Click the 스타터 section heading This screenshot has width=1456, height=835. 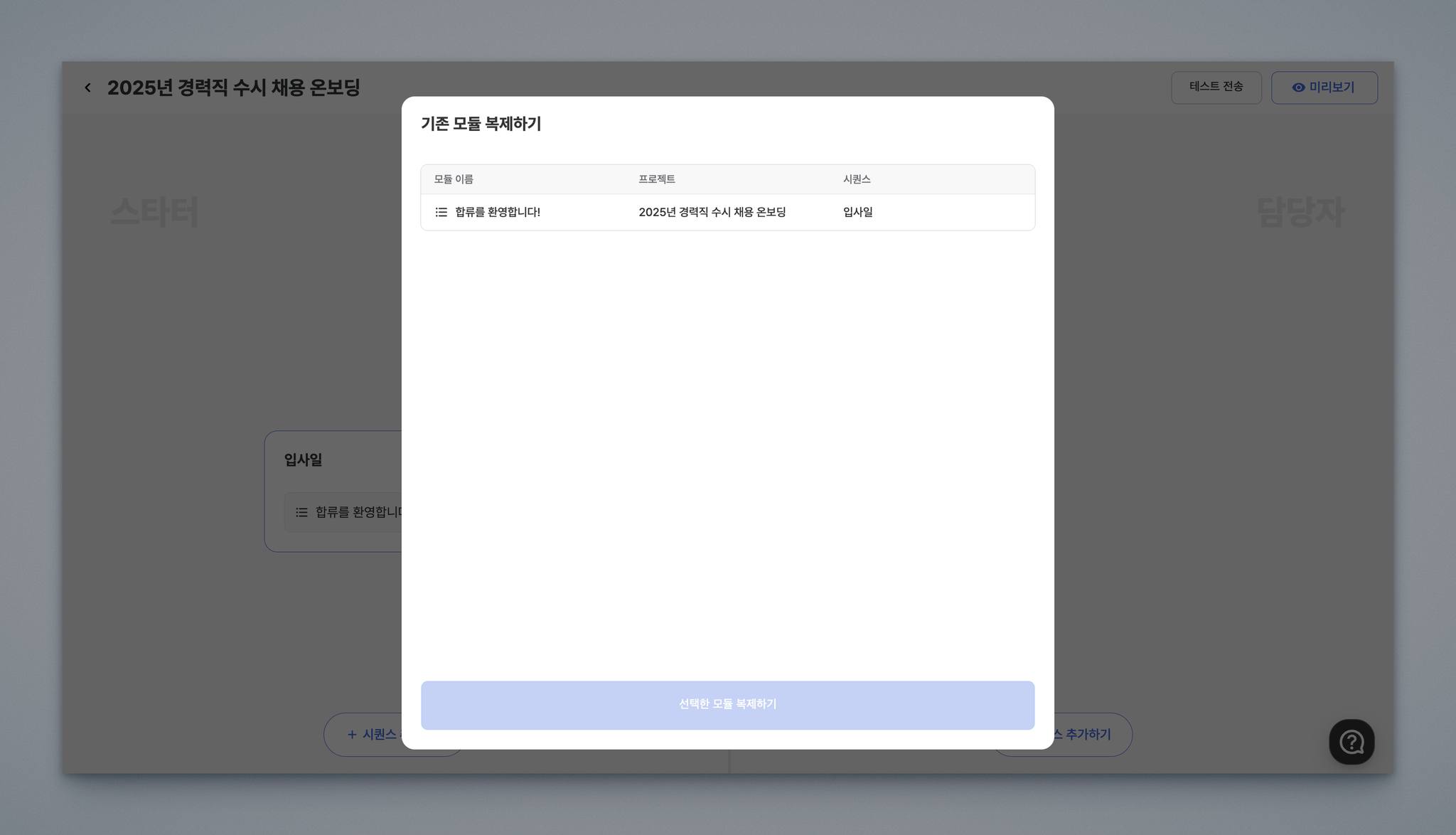(x=154, y=212)
